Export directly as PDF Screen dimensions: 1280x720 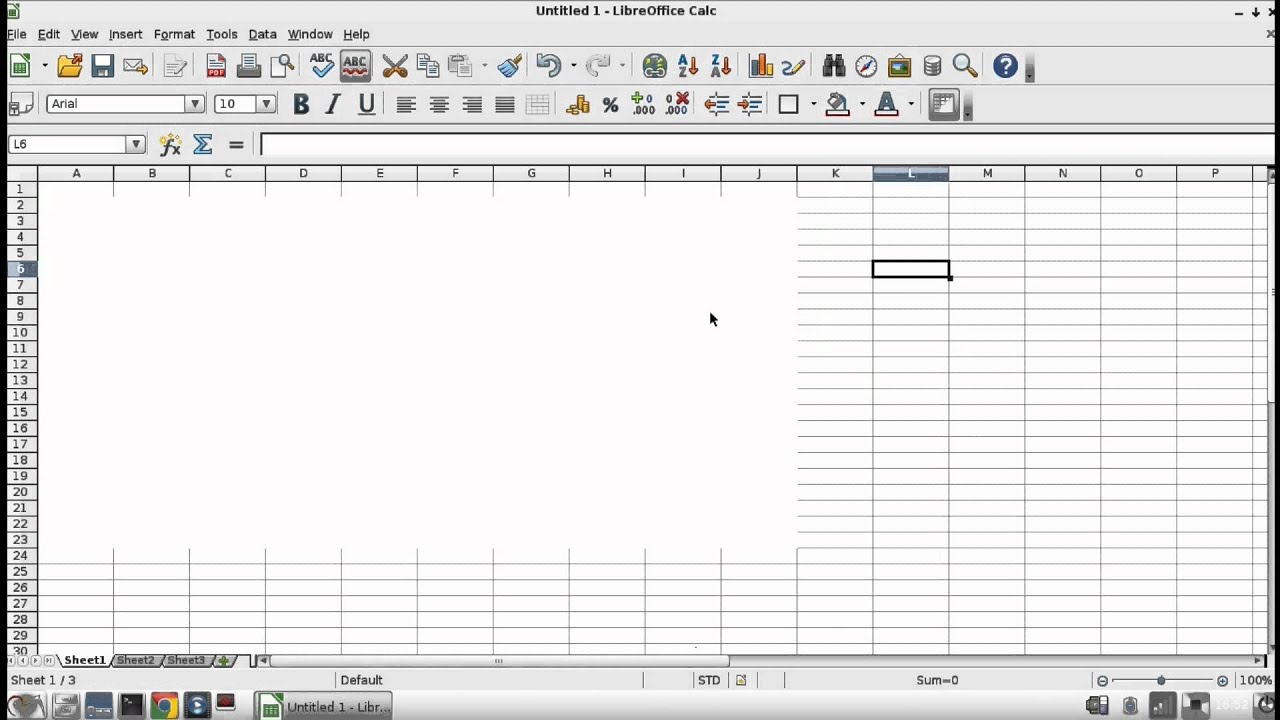pos(216,66)
